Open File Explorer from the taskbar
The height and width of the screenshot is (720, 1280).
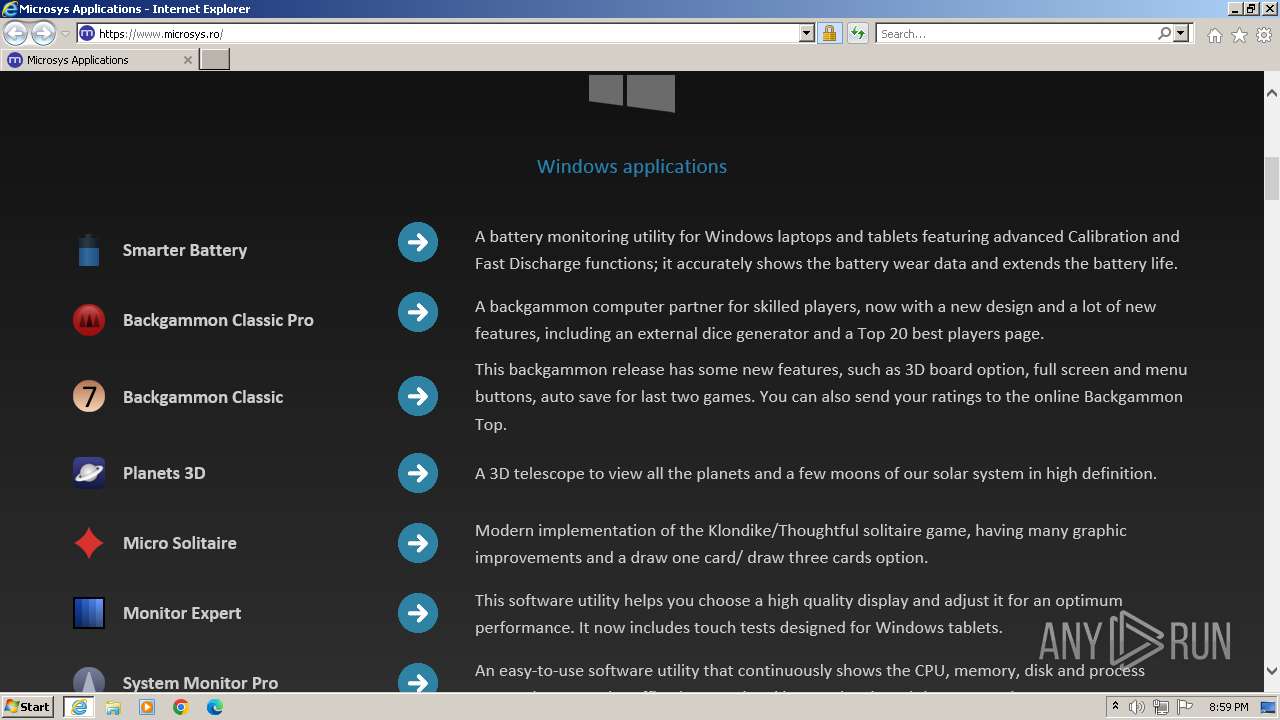pyautogui.click(x=113, y=707)
